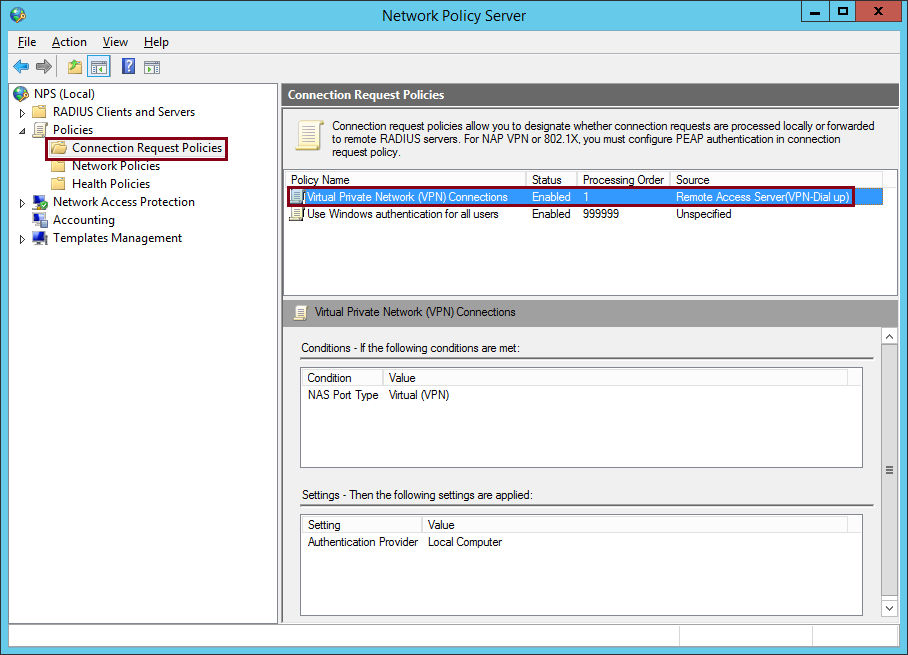
Task: Sort by Processing Order column header
Action: tap(622, 180)
